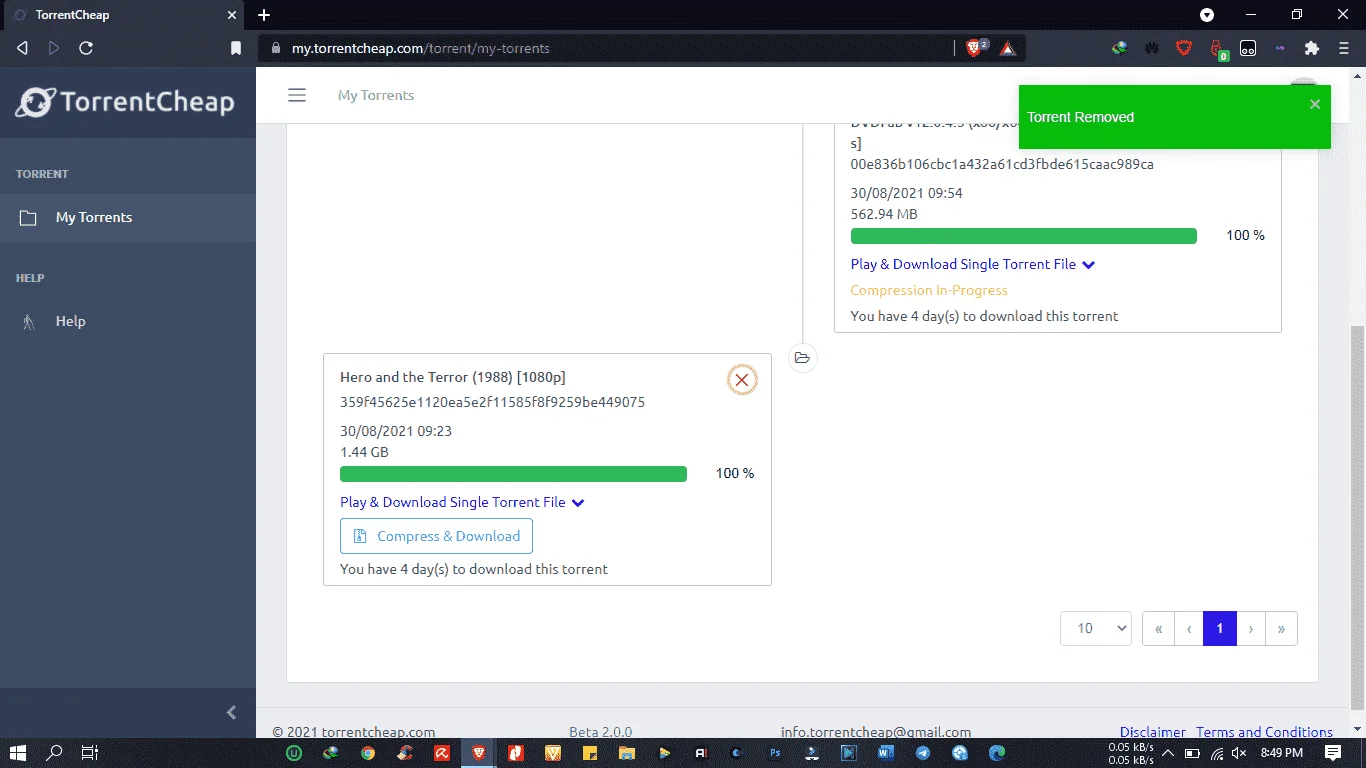Go back in the browser
1366x768 pixels.
coord(23,48)
